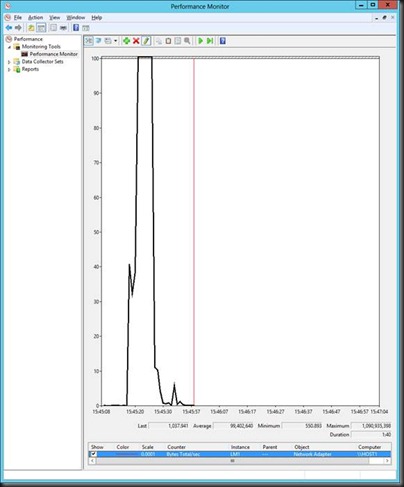Viewport: 404px width, 487px height.
Task: Click the green Unfreeze Display play icon
Action: point(200,41)
